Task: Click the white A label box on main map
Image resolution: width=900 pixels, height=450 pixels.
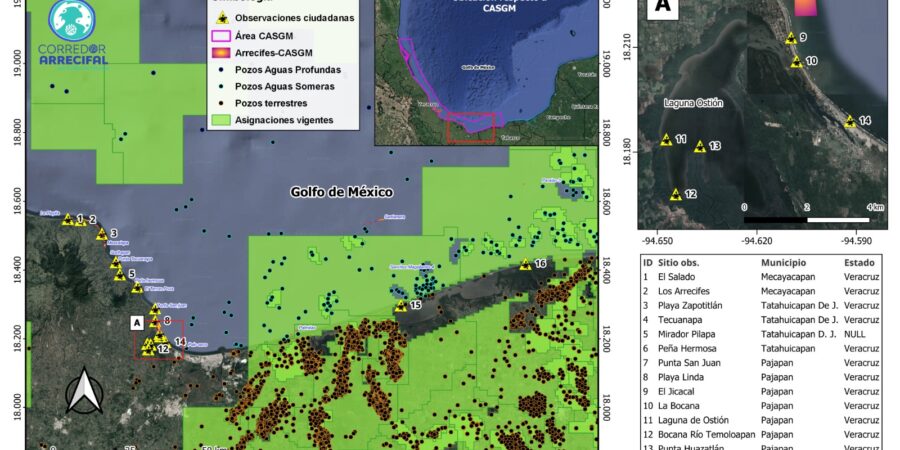Action: coord(136,322)
